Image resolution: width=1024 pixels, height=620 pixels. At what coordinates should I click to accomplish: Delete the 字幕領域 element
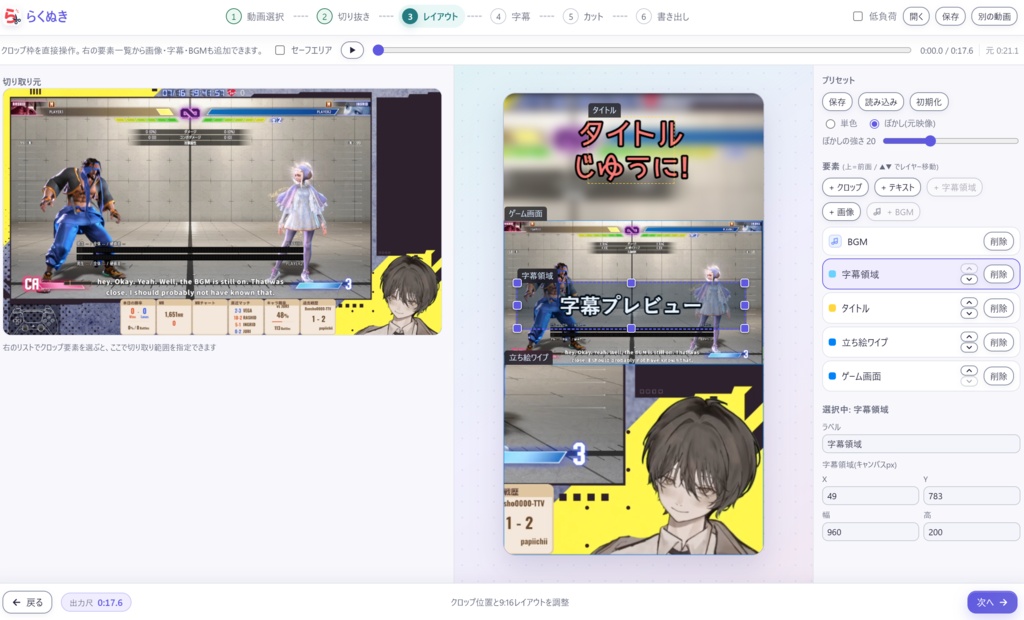(999, 274)
